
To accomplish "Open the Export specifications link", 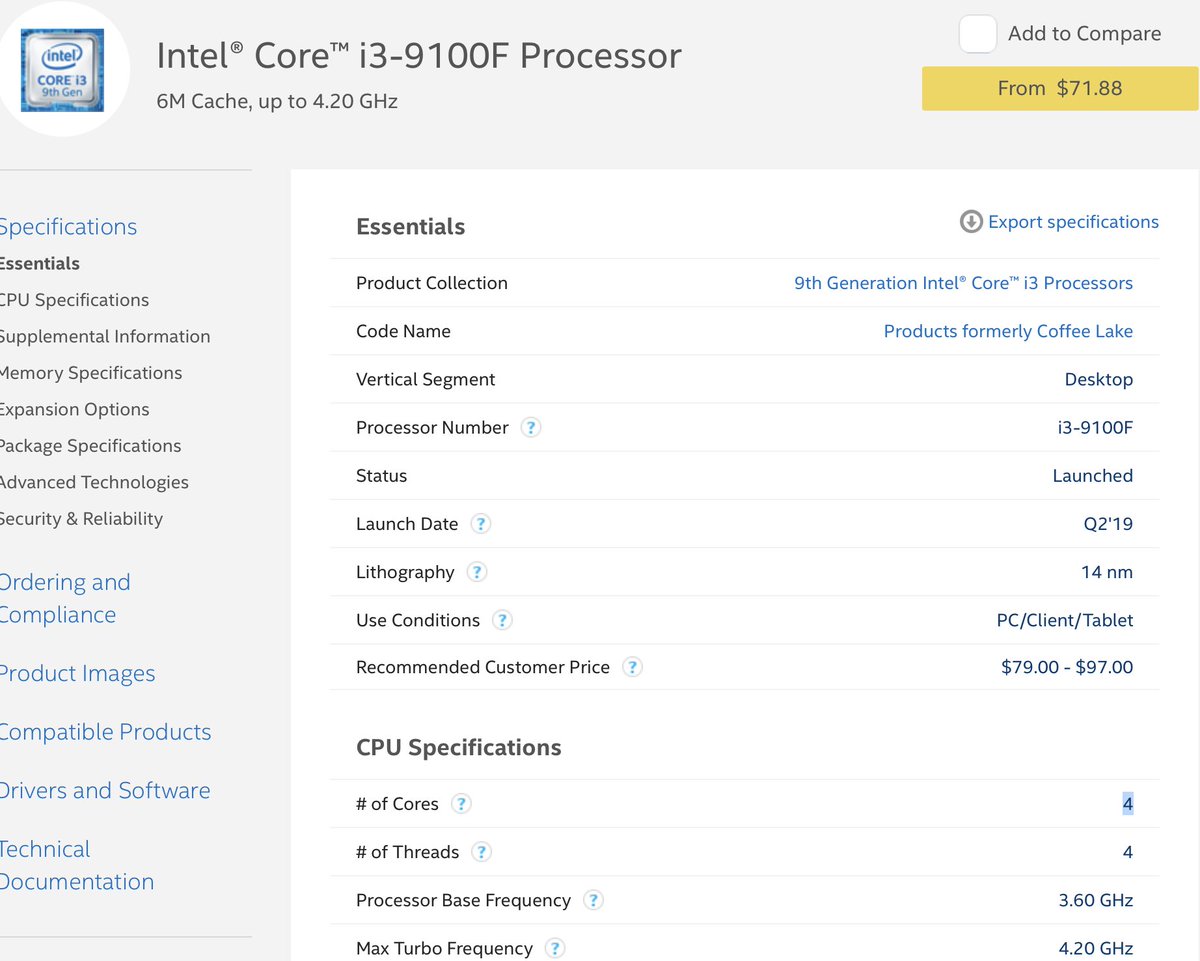I will click(x=1073, y=222).
